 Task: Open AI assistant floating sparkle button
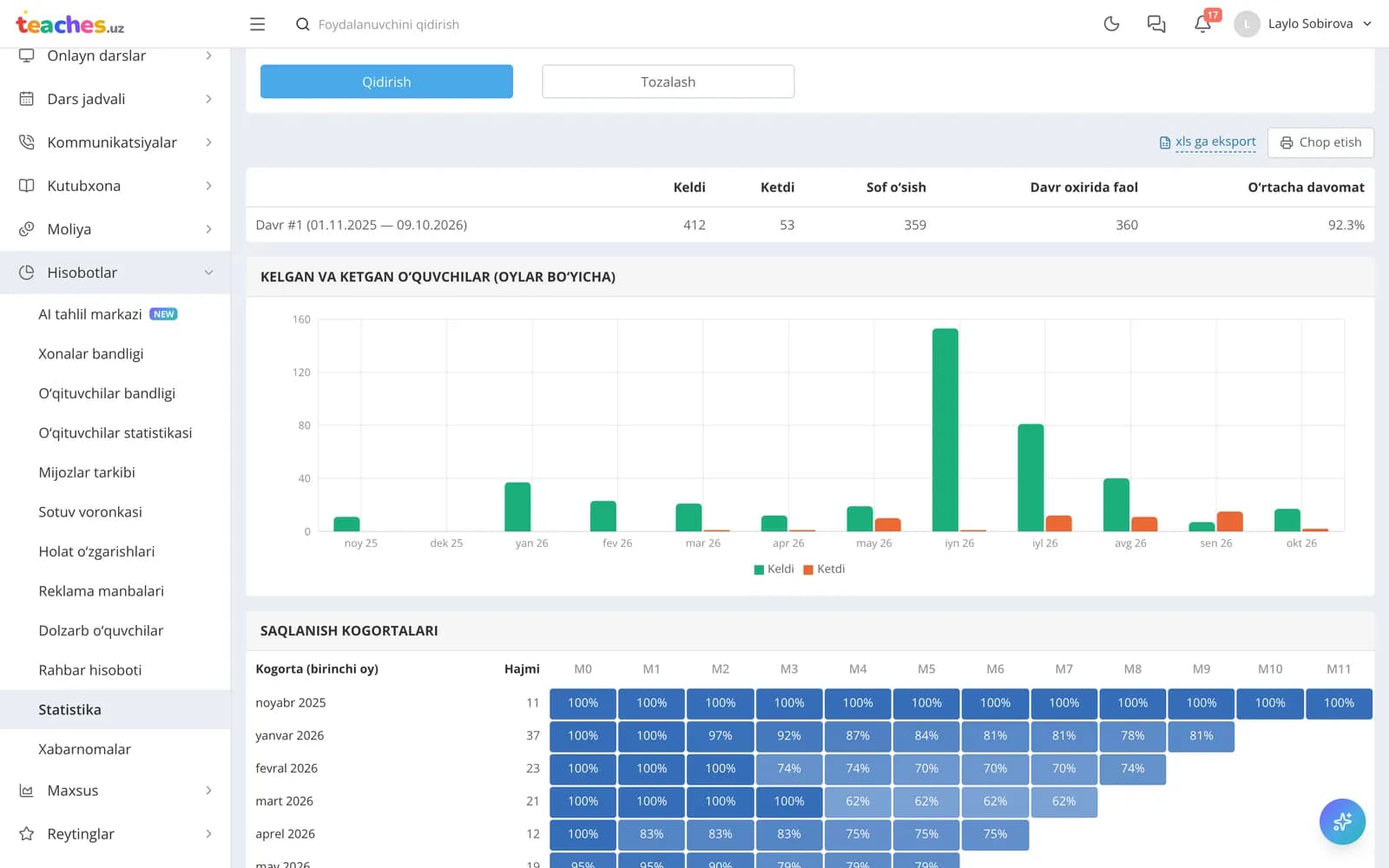pyautogui.click(x=1342, y=821)
